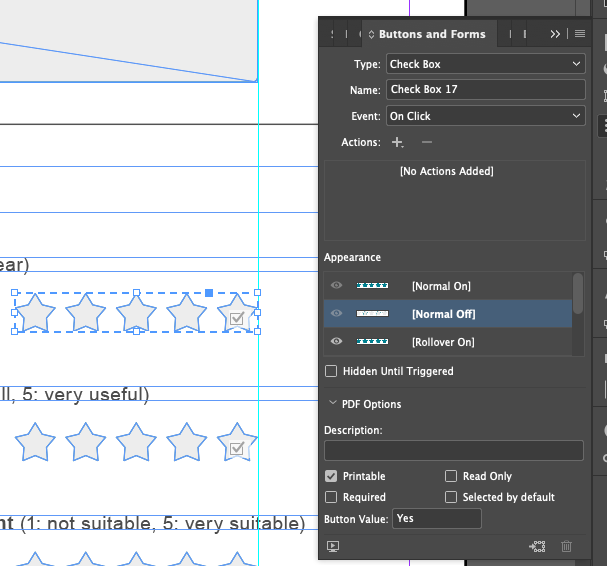Image resolution: width=607 pixels, height=566 pixels.
Task: Collapse the PDF Options section
Action: (x=333, y=404)
